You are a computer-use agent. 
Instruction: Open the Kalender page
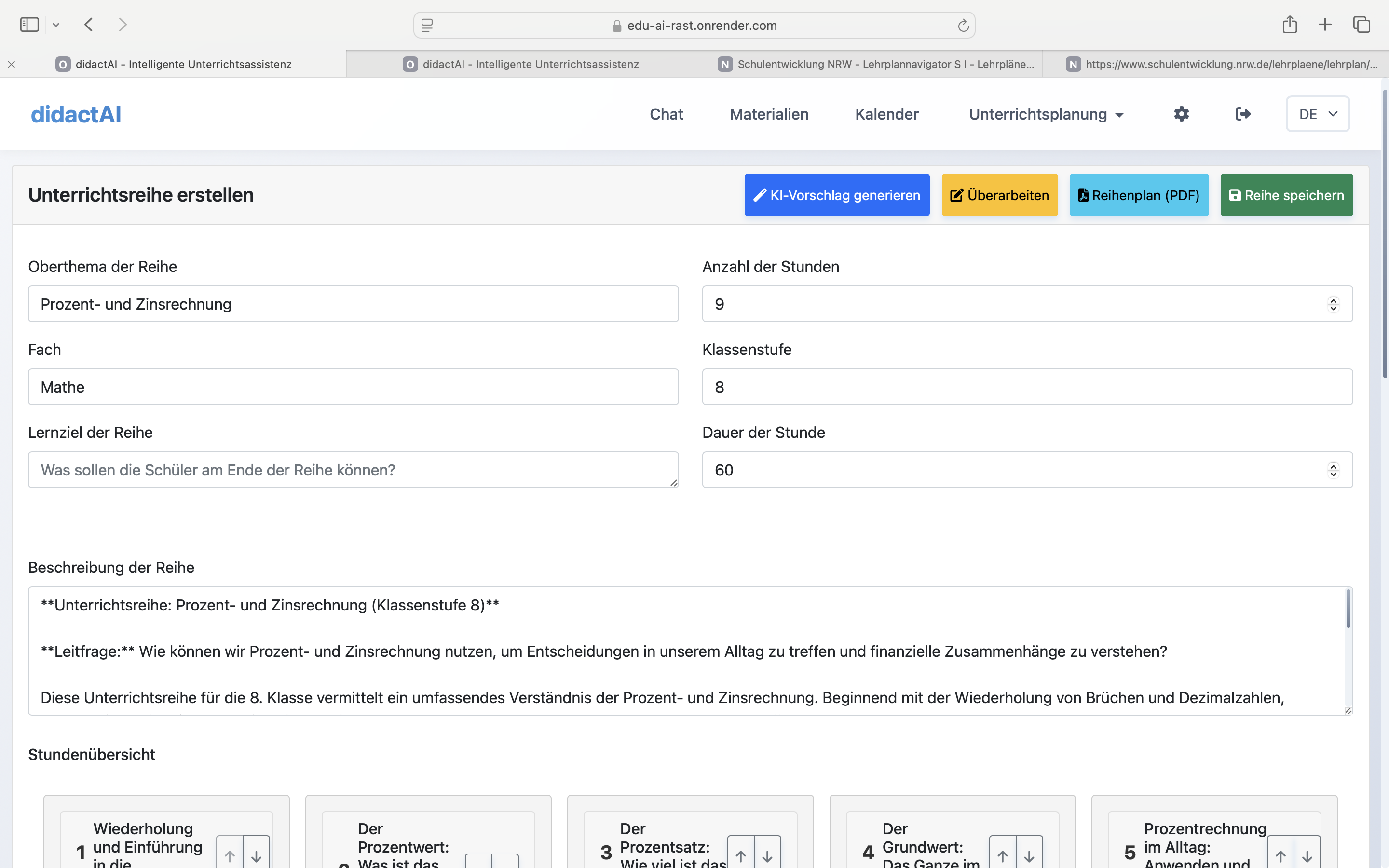[x=887, y=114]
